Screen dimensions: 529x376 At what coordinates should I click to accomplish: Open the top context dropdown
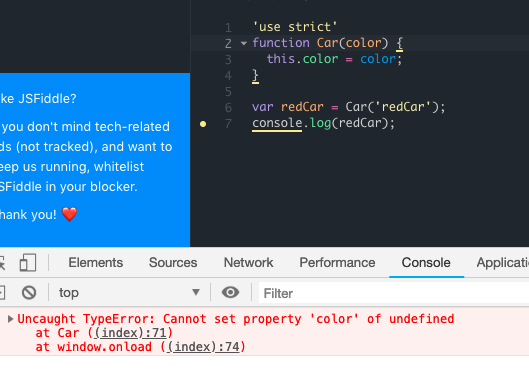point(129,292)
